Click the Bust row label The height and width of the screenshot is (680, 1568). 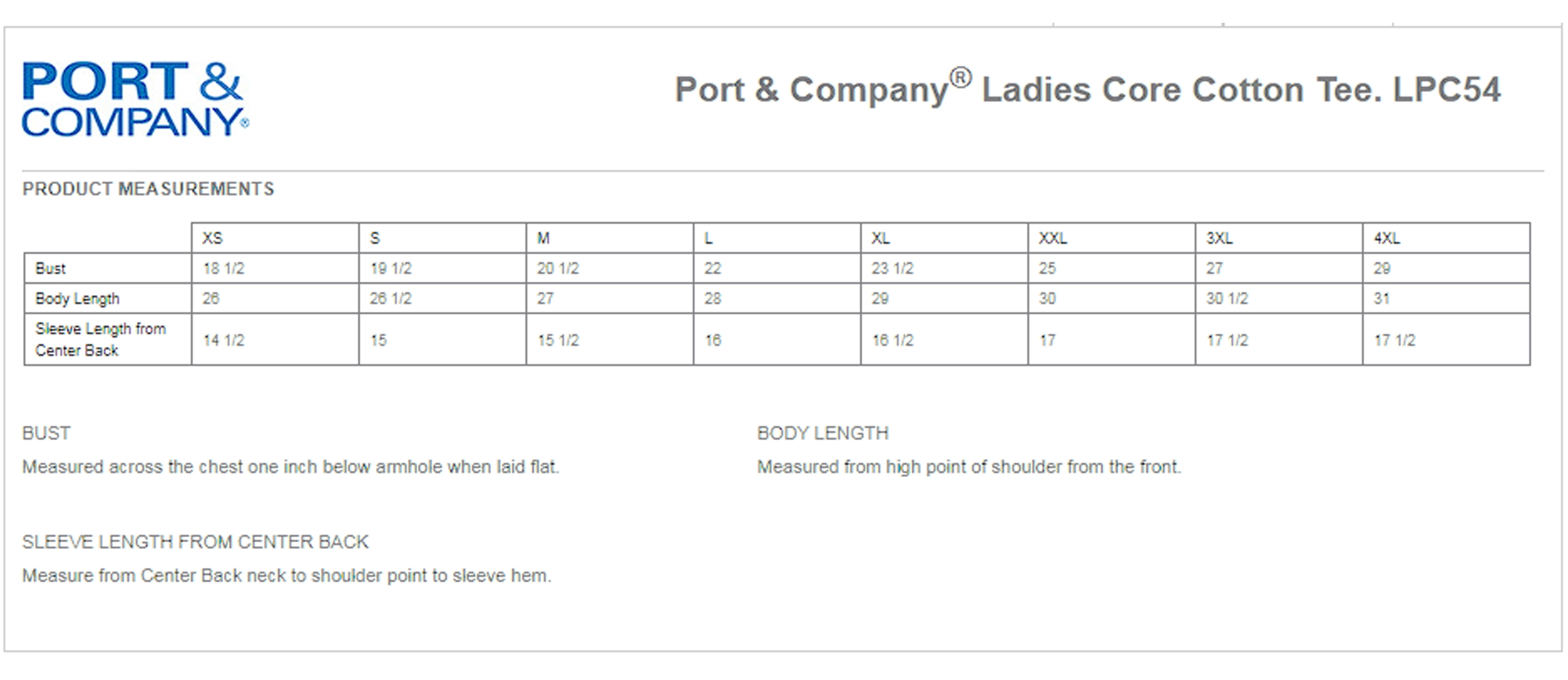click(50, 268)
